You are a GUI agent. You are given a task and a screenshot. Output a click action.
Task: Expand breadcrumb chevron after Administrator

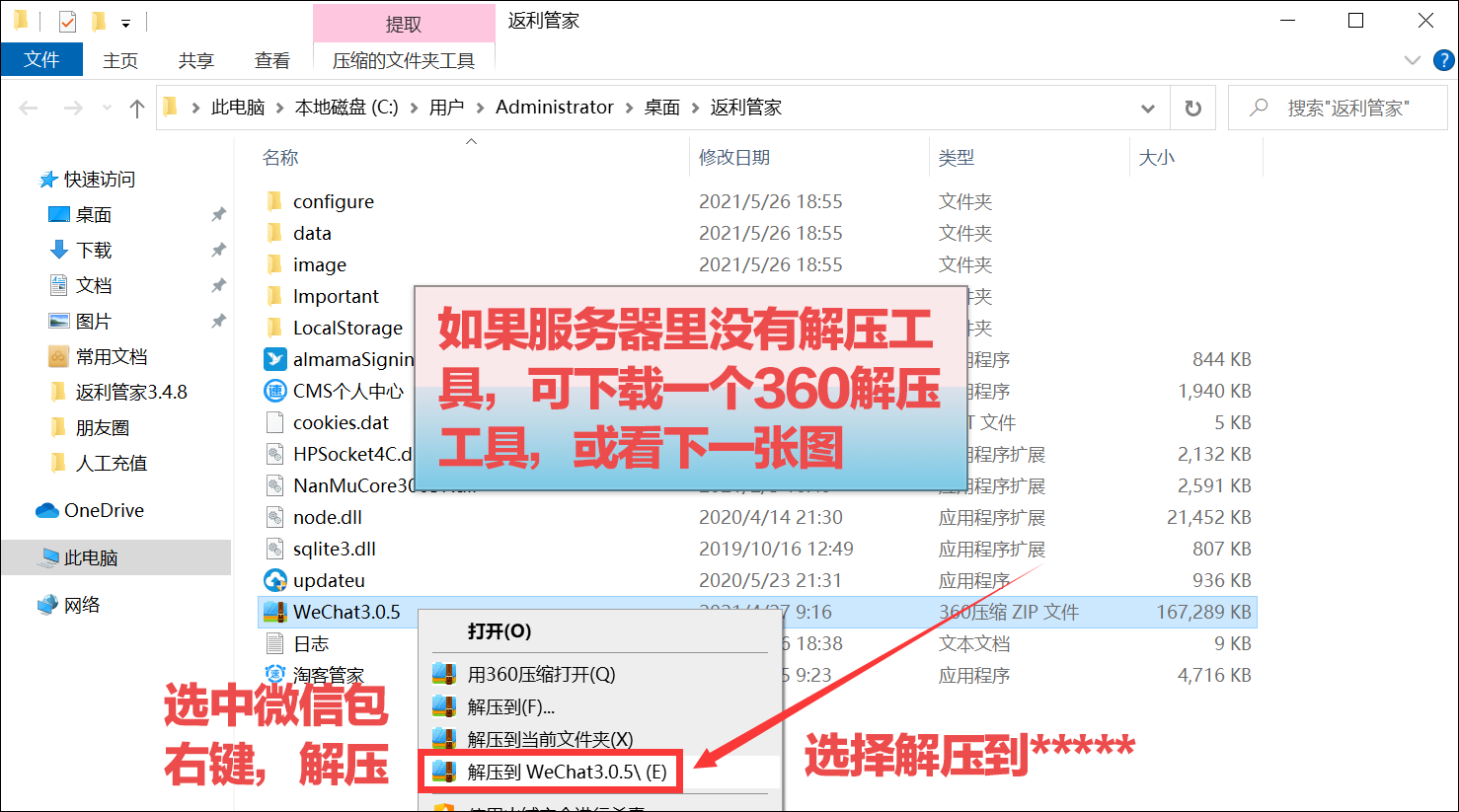click(x=629, y=108)
